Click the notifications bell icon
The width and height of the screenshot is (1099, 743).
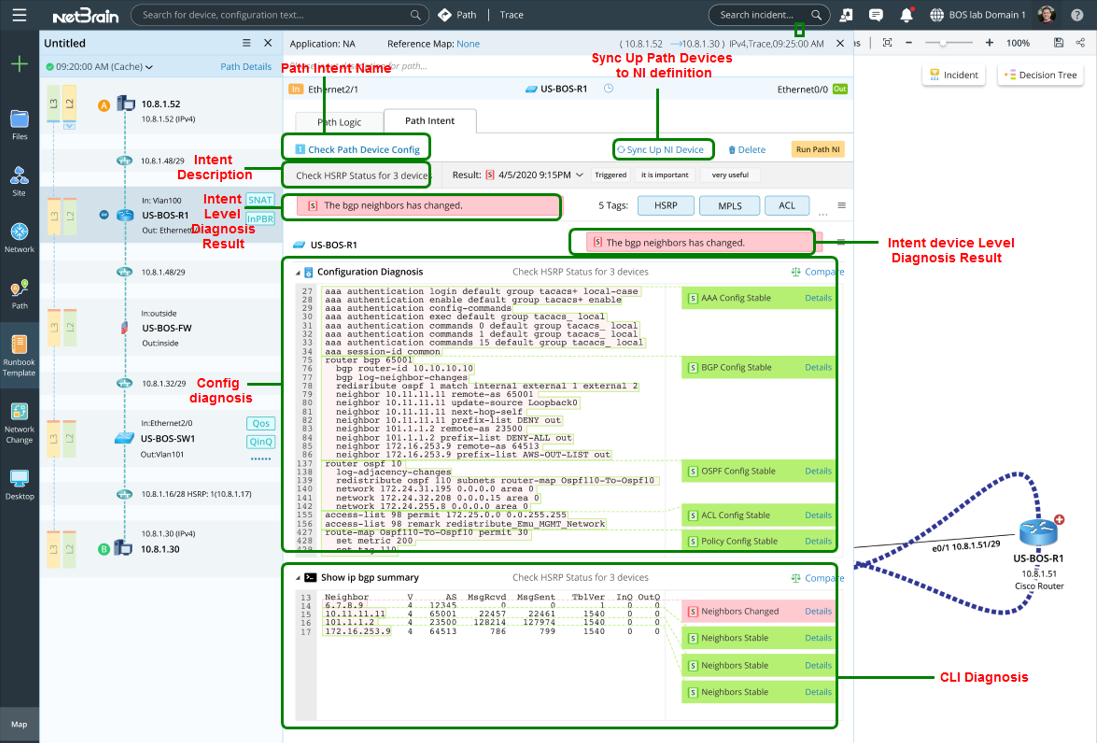pos(906,15)
